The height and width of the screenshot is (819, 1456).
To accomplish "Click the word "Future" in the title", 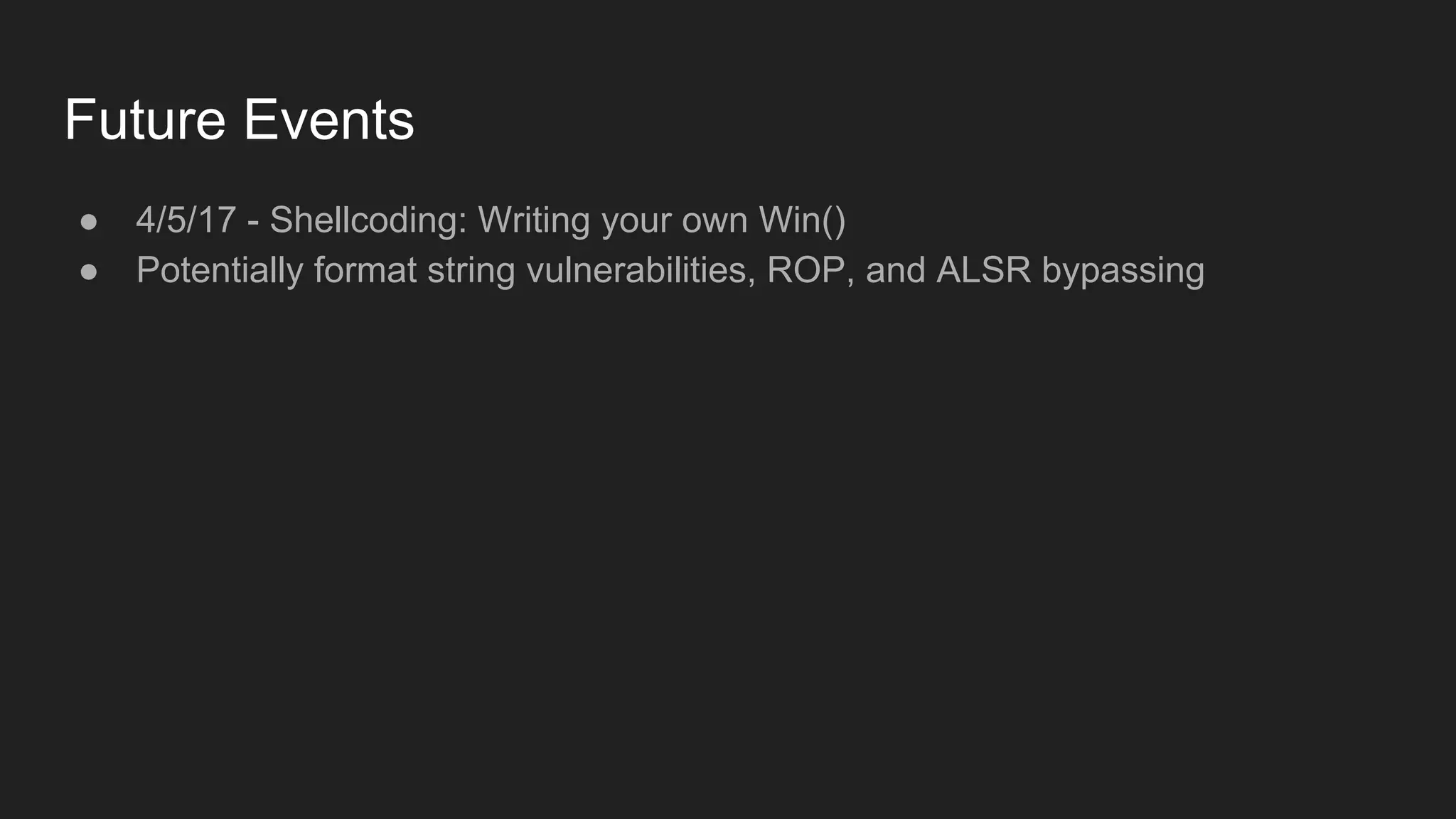I will tap(145, 119).
